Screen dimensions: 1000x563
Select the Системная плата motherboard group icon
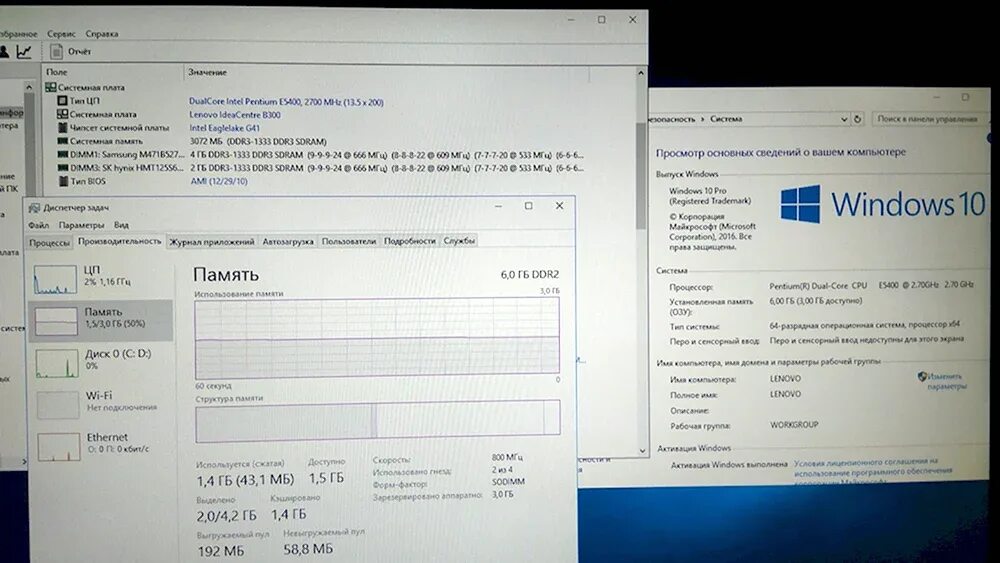[50, 87]
